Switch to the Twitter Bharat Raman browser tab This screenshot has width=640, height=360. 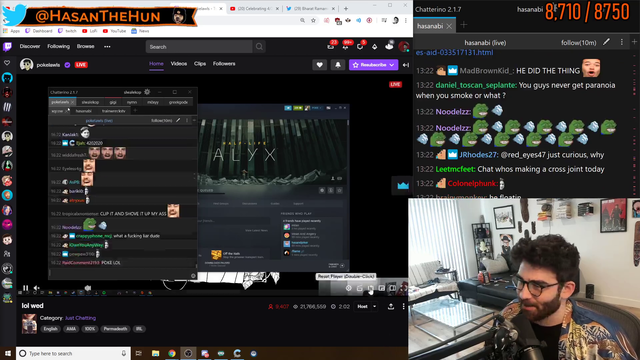(310, 9)
